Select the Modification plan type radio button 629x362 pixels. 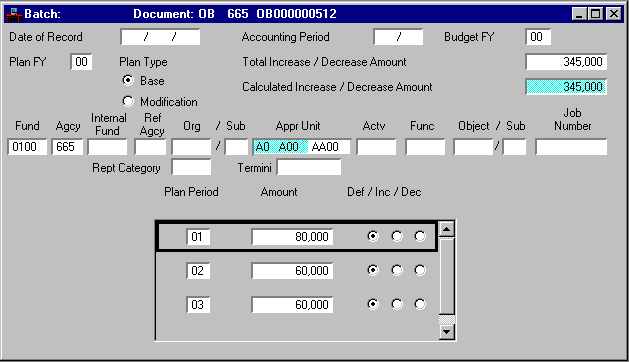[x=128, y=101]
